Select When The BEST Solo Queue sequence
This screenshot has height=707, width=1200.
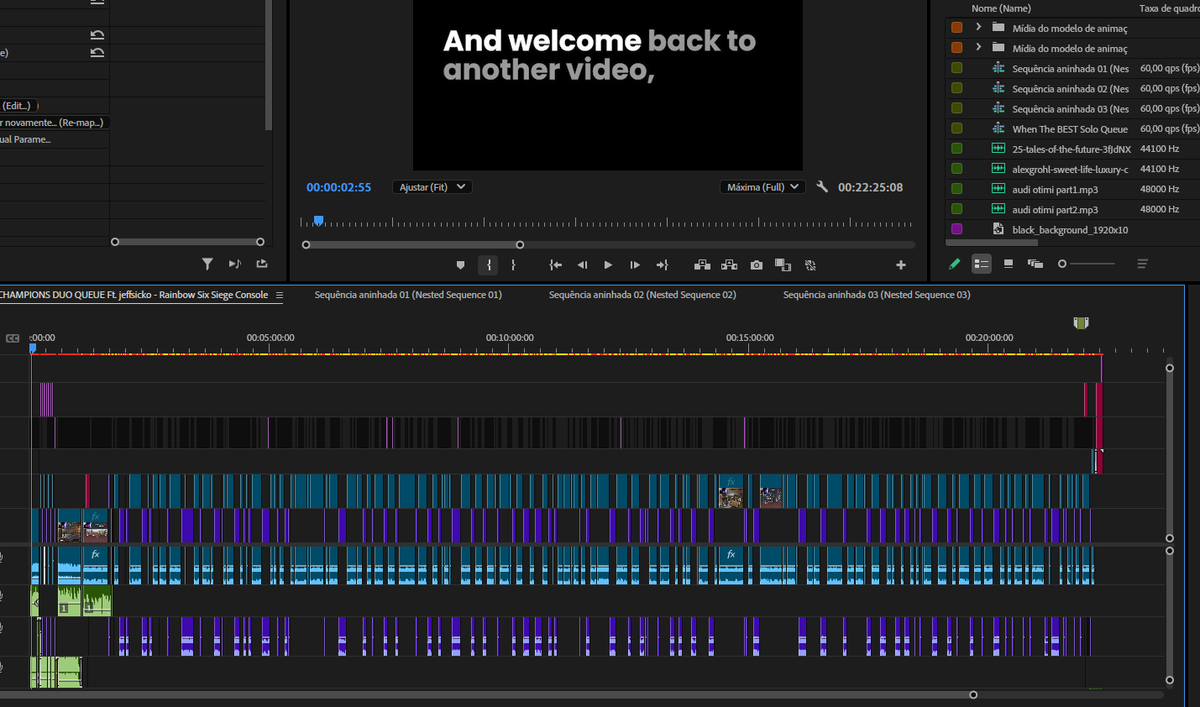tap(1070, 129)
